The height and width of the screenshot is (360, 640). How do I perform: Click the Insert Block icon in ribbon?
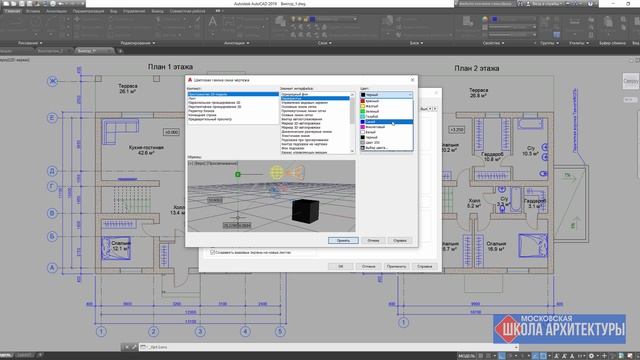(388, 20)
